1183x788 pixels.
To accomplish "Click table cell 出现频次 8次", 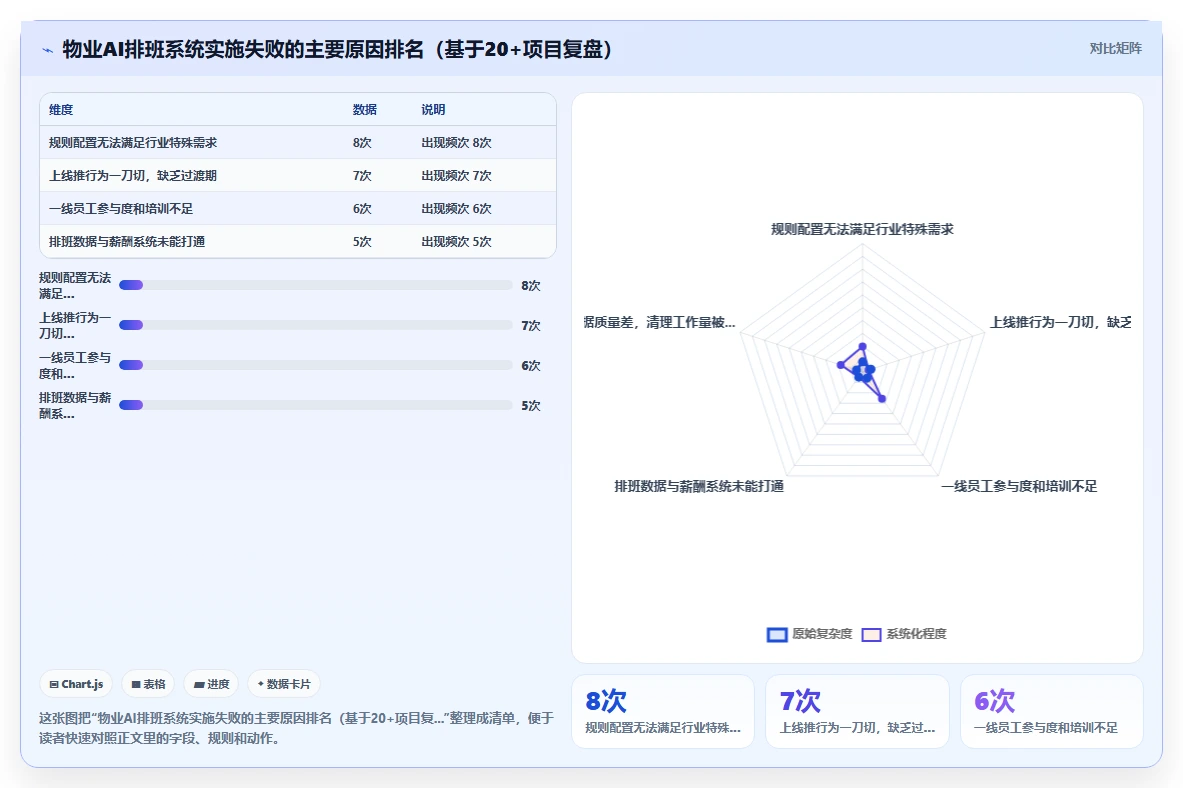I will click(x=456, y=143).
